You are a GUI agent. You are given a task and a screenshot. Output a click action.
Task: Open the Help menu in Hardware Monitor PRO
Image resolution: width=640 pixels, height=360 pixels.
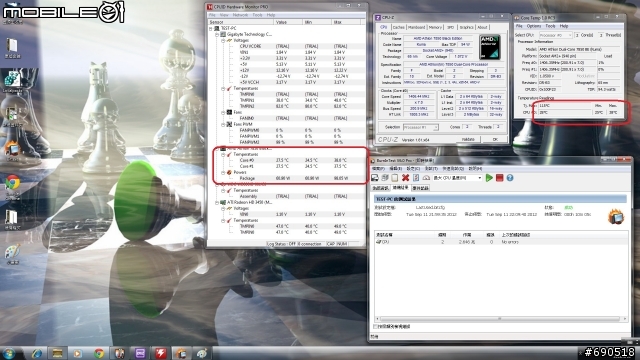click(x=271, y=15)
